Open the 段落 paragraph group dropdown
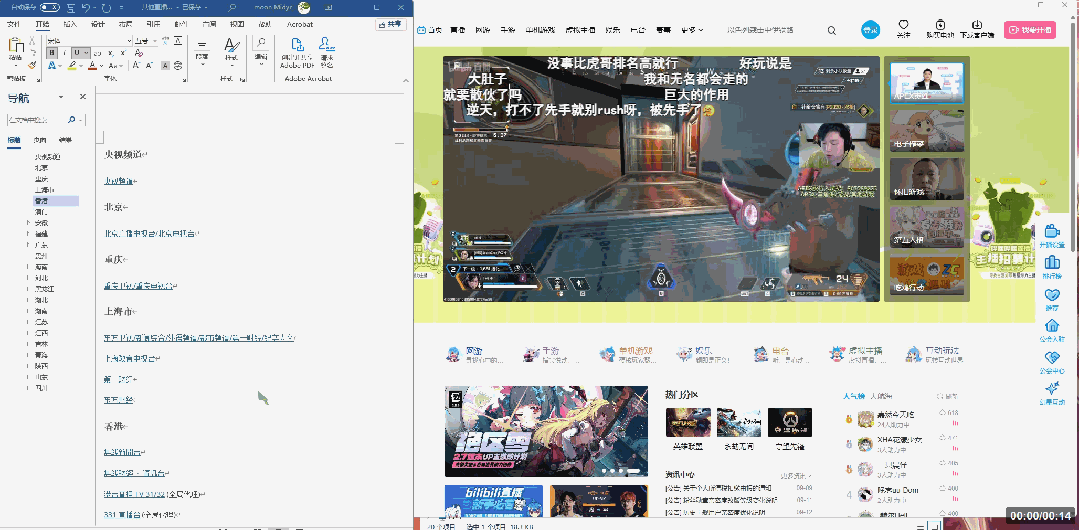 [202, 52]
